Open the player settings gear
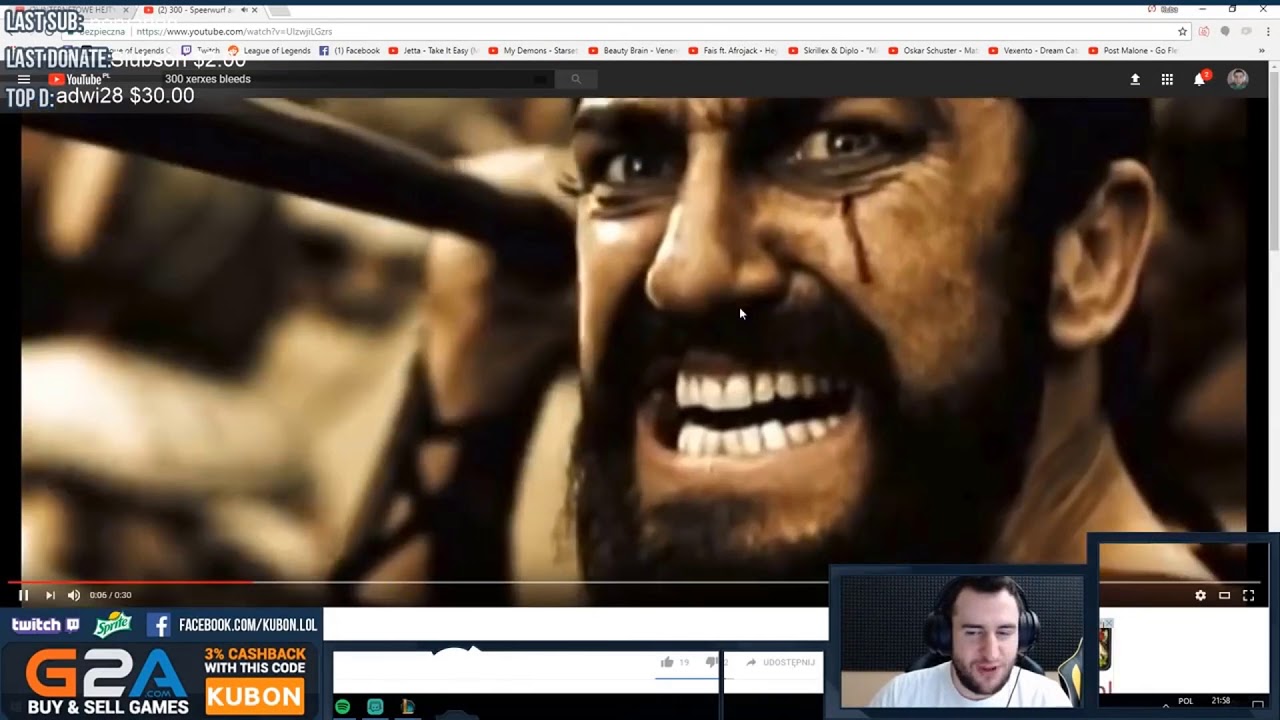Screen dimensions: 1280x720 [x=1200, y=595]
